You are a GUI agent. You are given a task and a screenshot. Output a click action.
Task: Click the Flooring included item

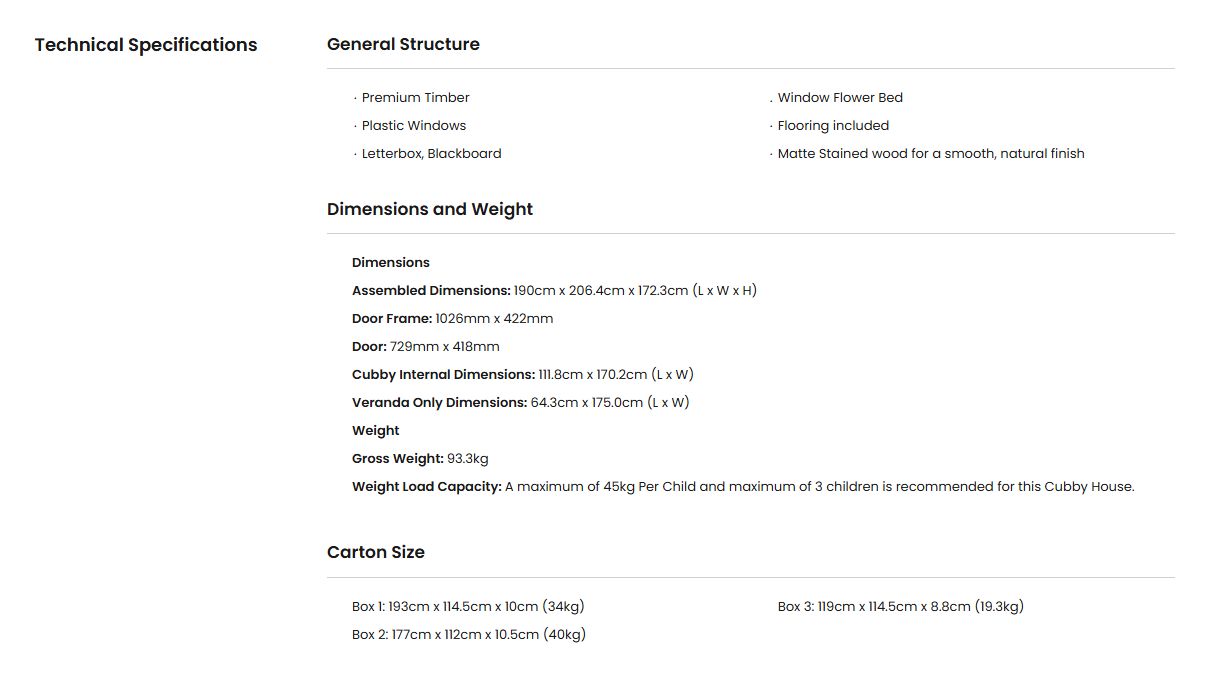point(833,126)
